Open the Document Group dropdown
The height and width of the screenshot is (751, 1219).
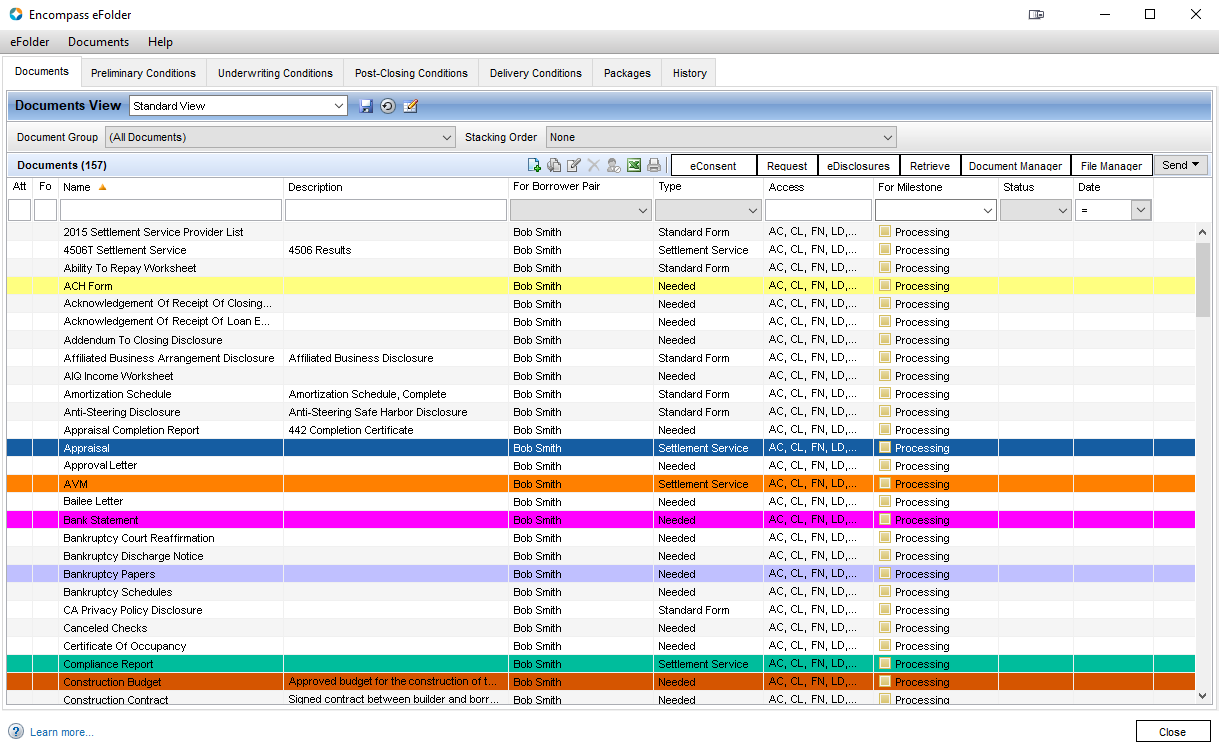[446, 138]
